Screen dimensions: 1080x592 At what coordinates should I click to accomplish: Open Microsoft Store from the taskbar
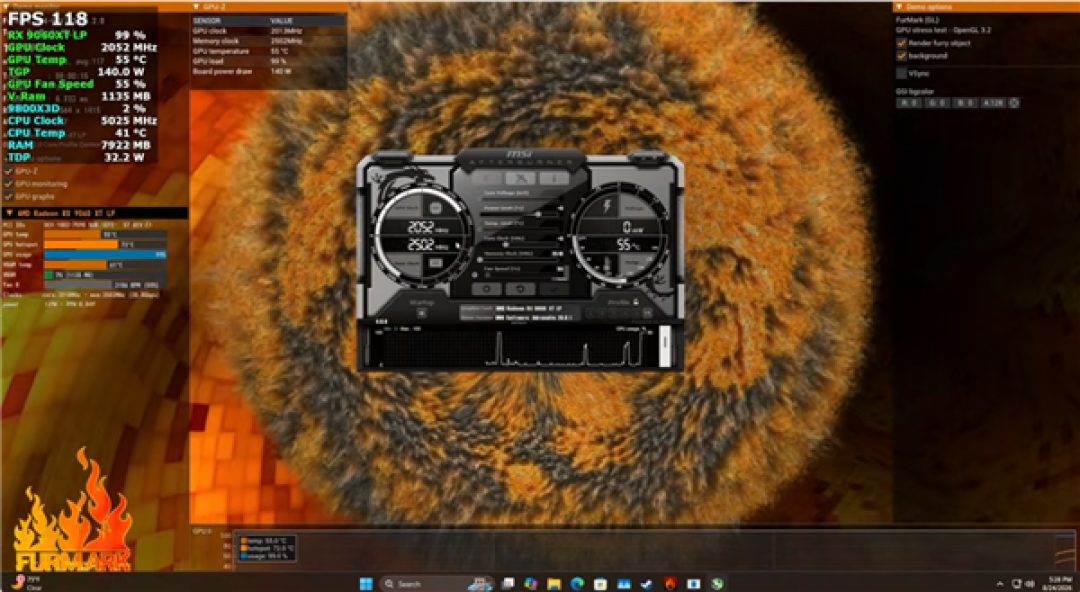(x=601, y=584)
